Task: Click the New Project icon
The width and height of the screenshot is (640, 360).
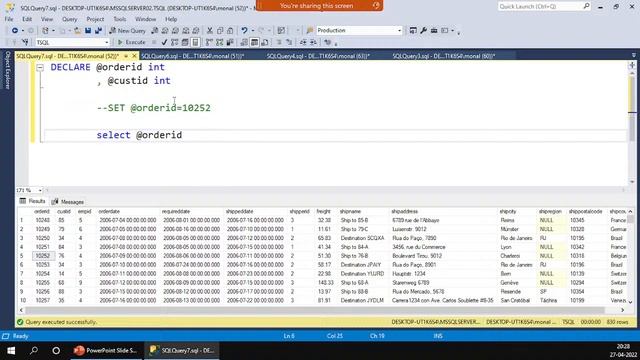Action: tap(45, 31)
